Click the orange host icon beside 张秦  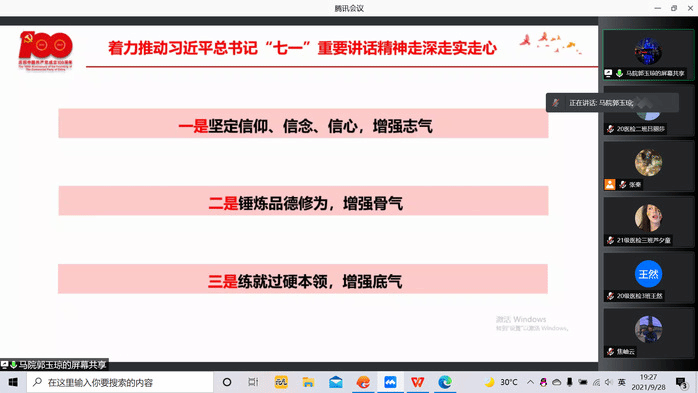click(610, 184)
